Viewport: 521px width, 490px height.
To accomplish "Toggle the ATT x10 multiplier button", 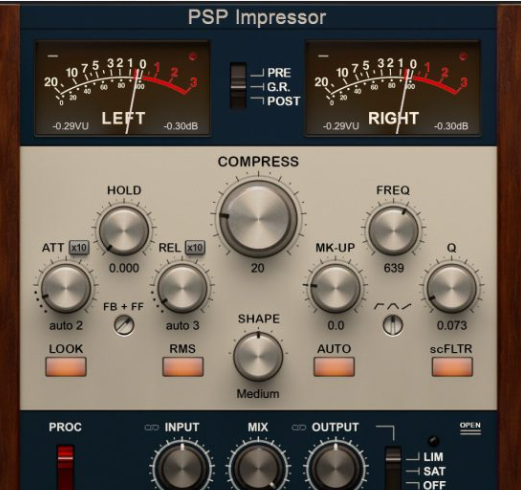I will click(x=79, y=248).
